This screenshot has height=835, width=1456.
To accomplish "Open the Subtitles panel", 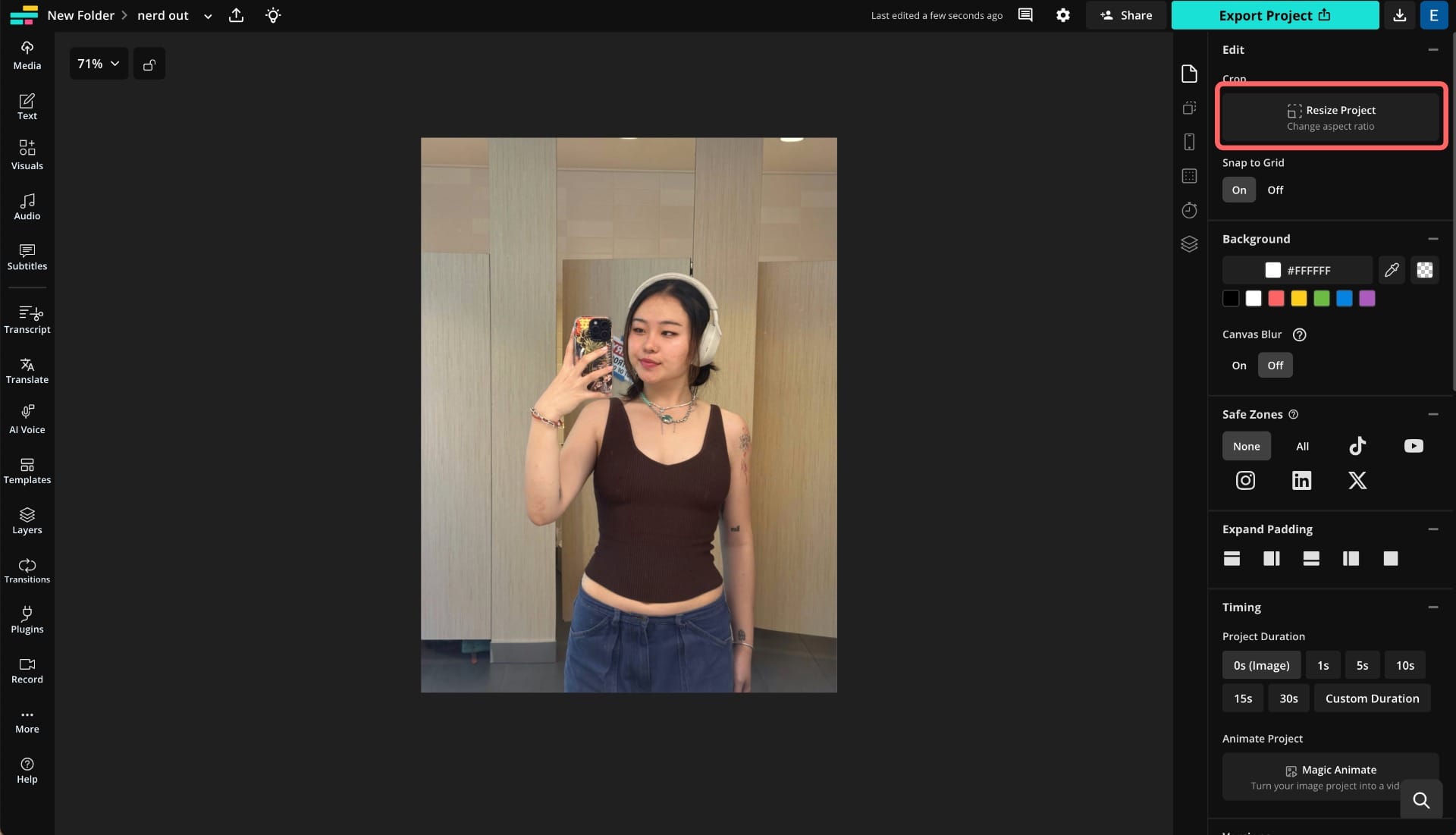I will tap(27, 258).
